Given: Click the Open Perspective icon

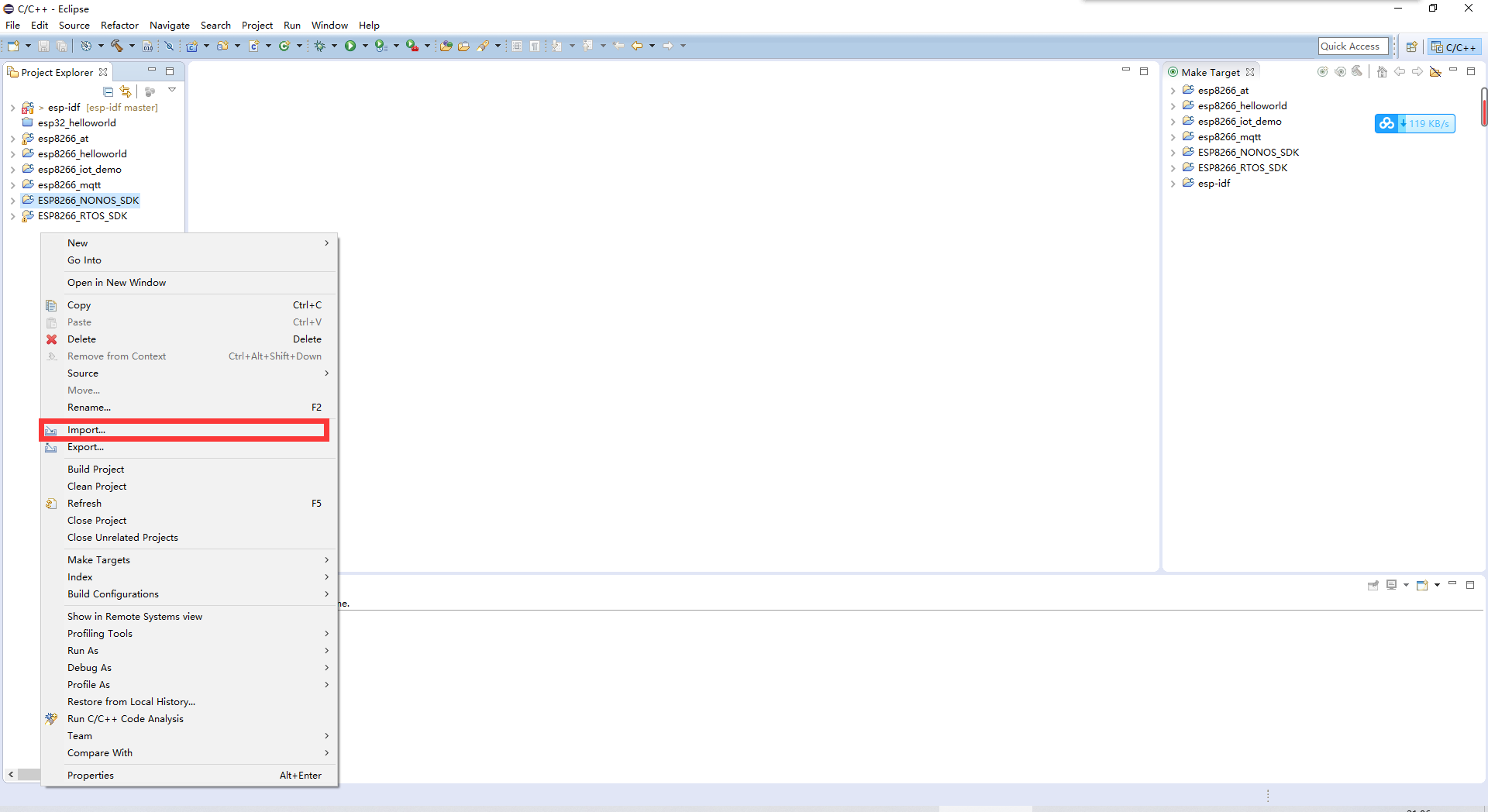Looking at the screenshot, I should [x=1412, y=47].
